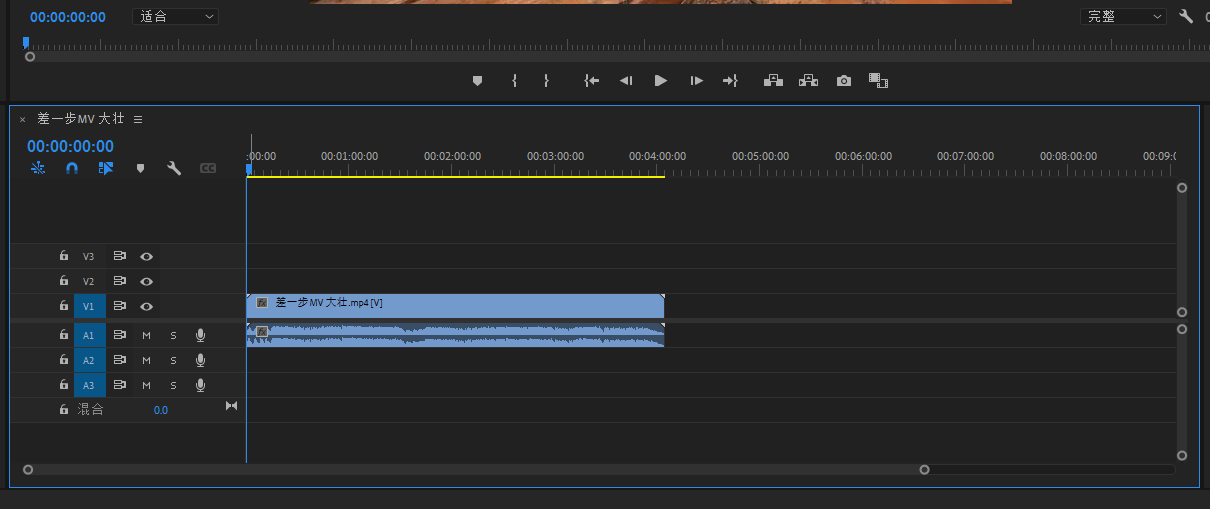Open timeline display settings wrench
Viewport: 1210px width, 509px height.
[173, 169]
